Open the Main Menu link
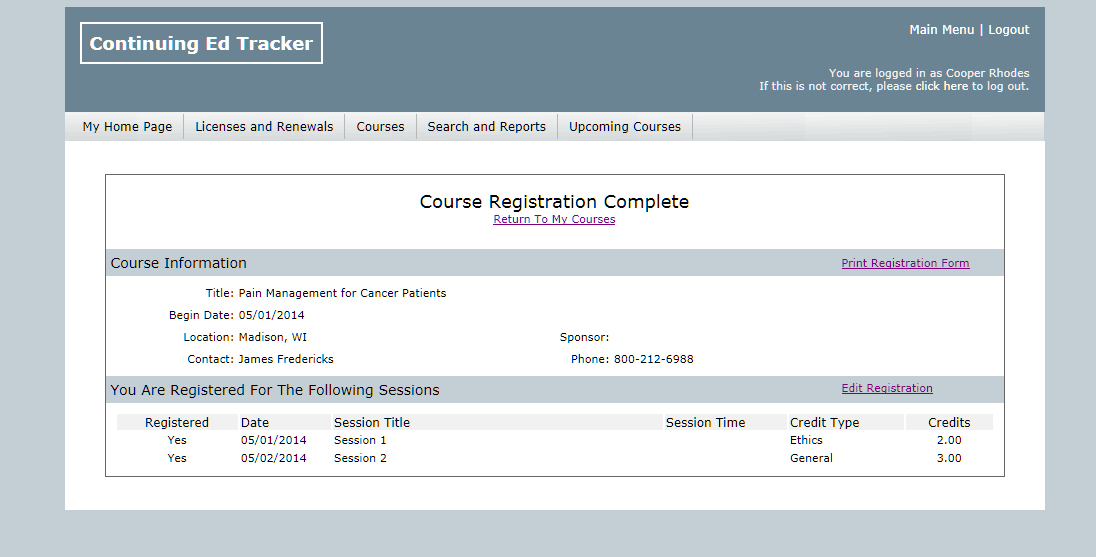Screen dimensions: 1096x557 (941, 30)
